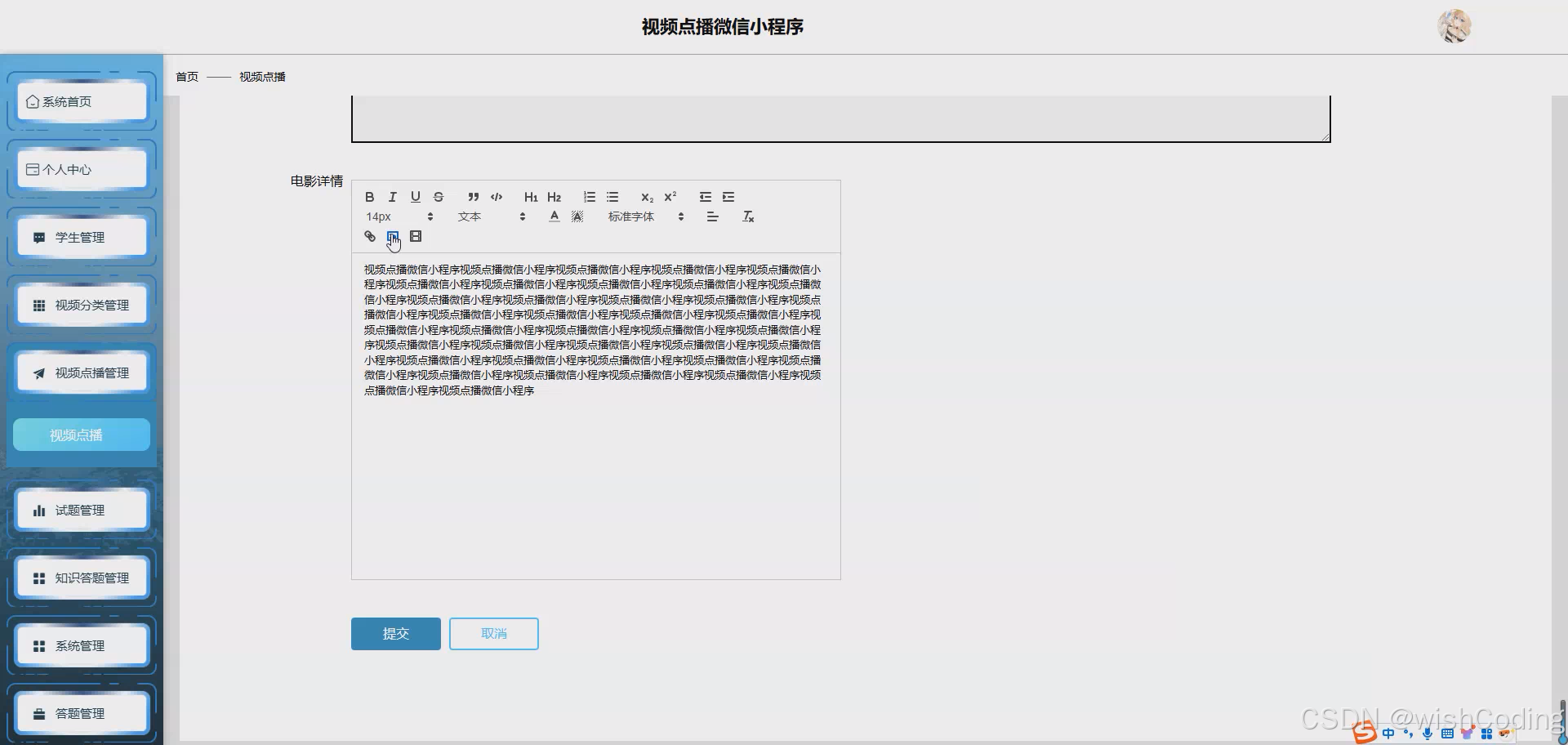The image size is (1568, 745).
Task: Open the text background color picker
Action: point(577,216)
